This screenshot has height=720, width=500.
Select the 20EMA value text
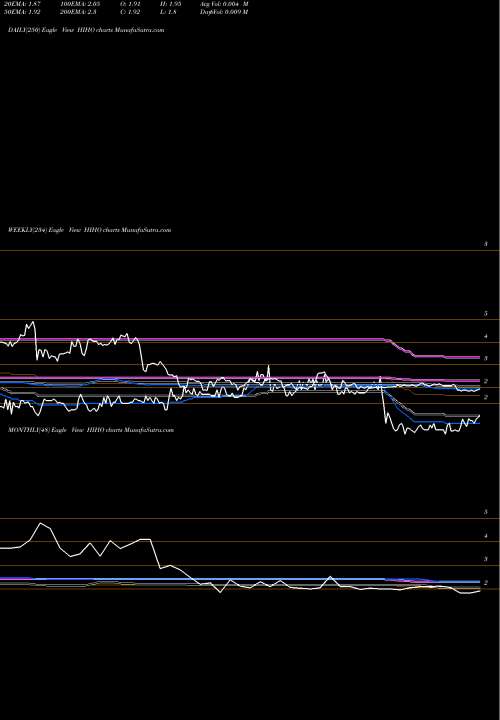pos(22,4)
